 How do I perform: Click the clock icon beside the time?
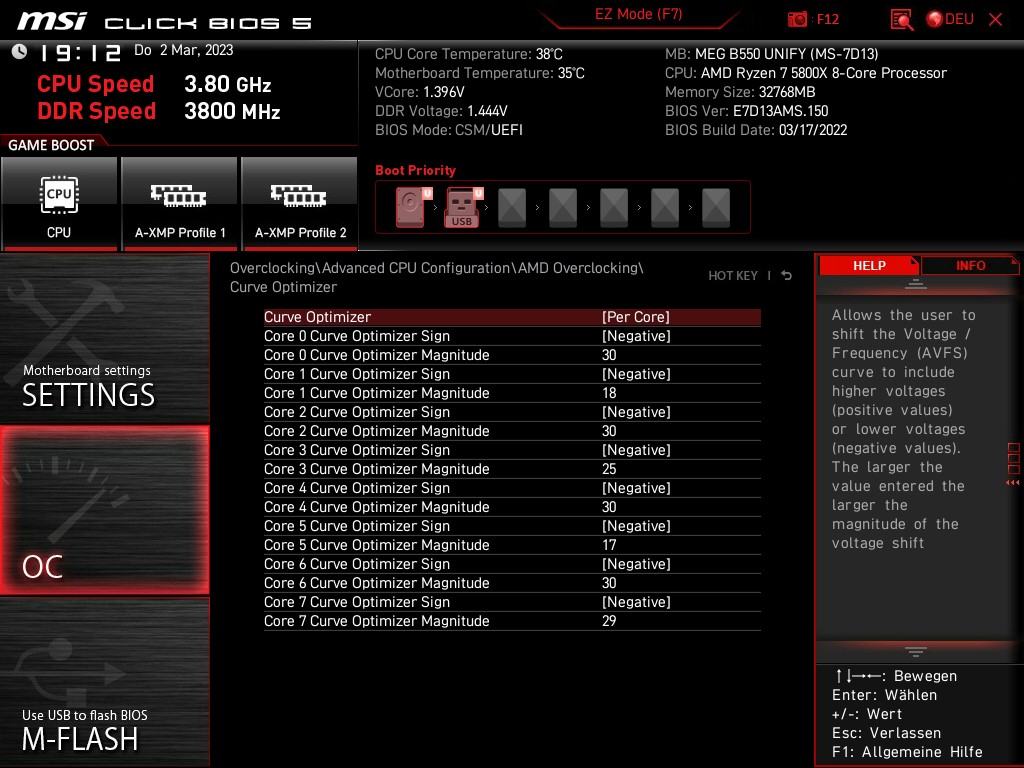(x=20, y=52)
